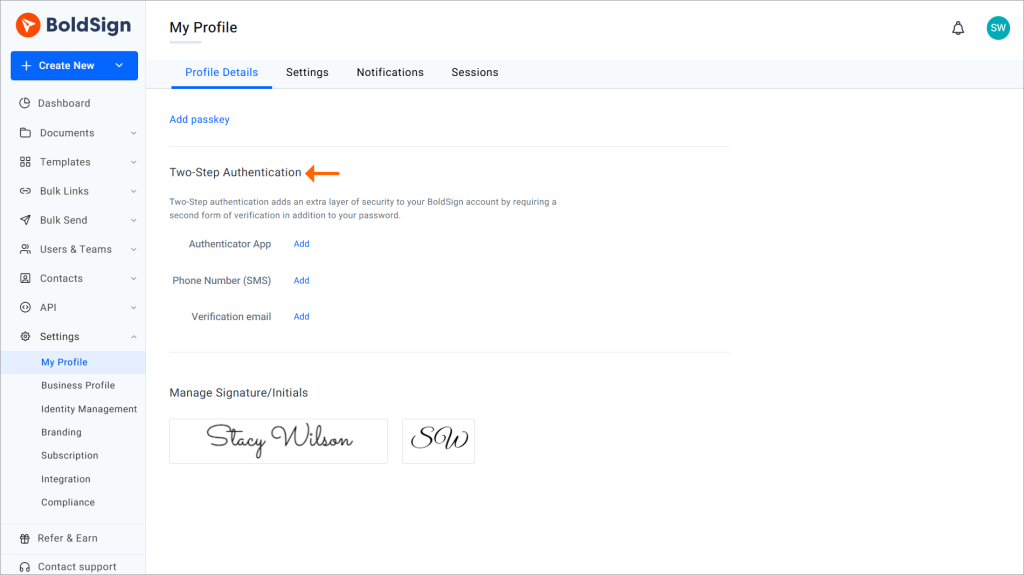Expand the API menu chevron
The height and width of the screenshot is (575, 1024).
(133, 308)
